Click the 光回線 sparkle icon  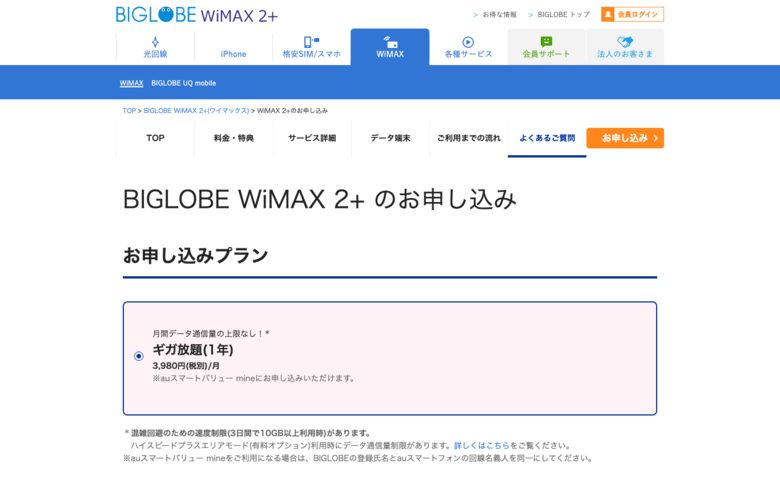(155, 42)
